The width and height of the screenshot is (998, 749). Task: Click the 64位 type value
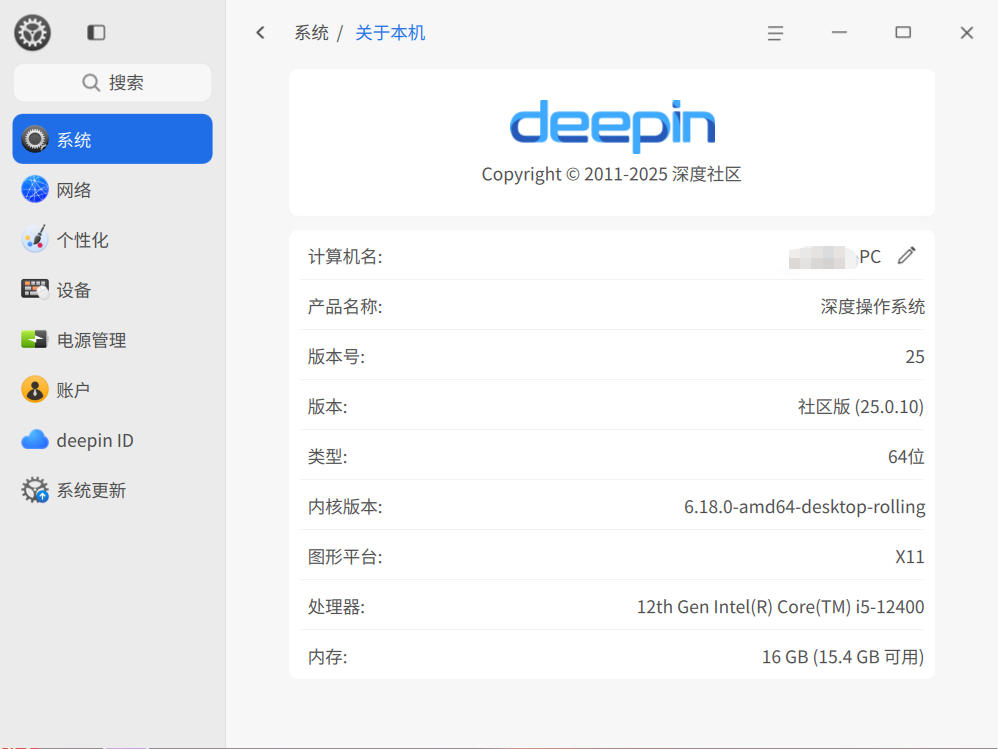click(x=906, y=456)
